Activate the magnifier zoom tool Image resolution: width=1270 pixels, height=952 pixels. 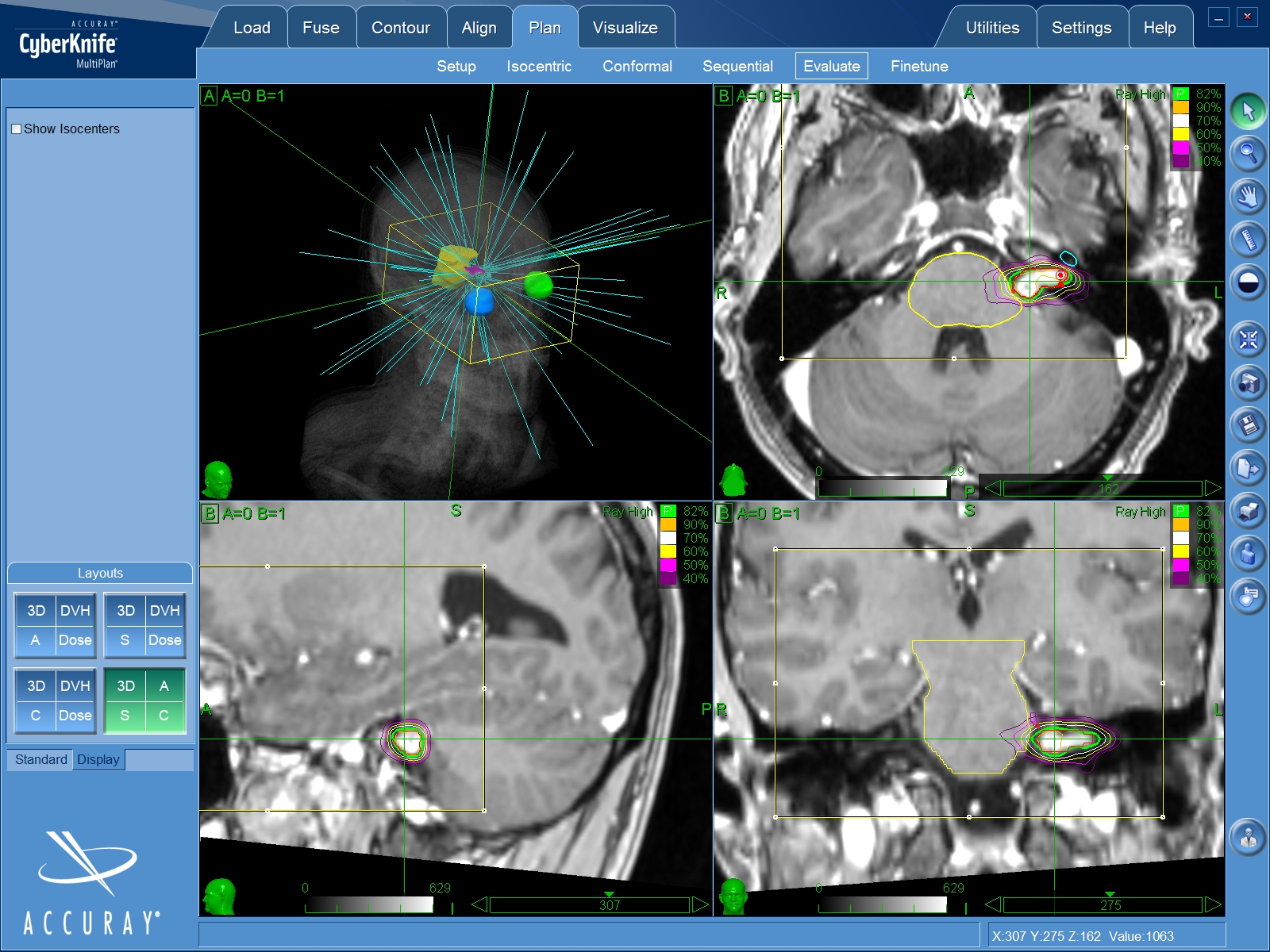tap(1248, 152)
